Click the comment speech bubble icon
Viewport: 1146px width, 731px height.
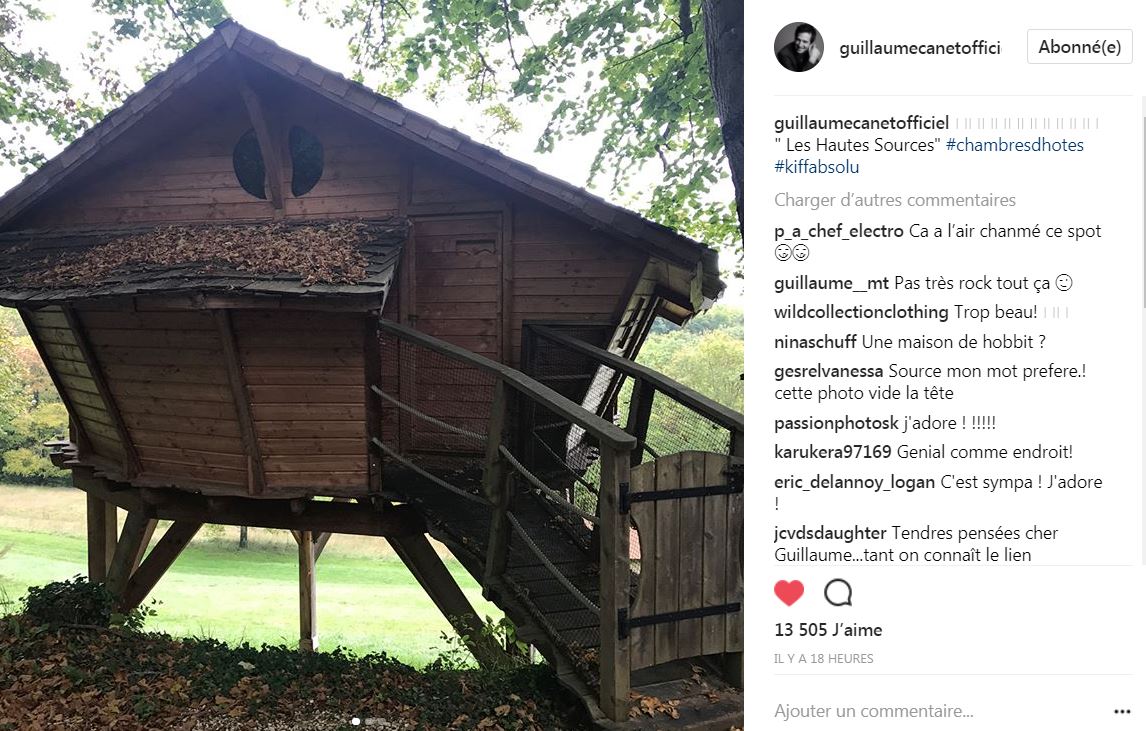(838, 593)
